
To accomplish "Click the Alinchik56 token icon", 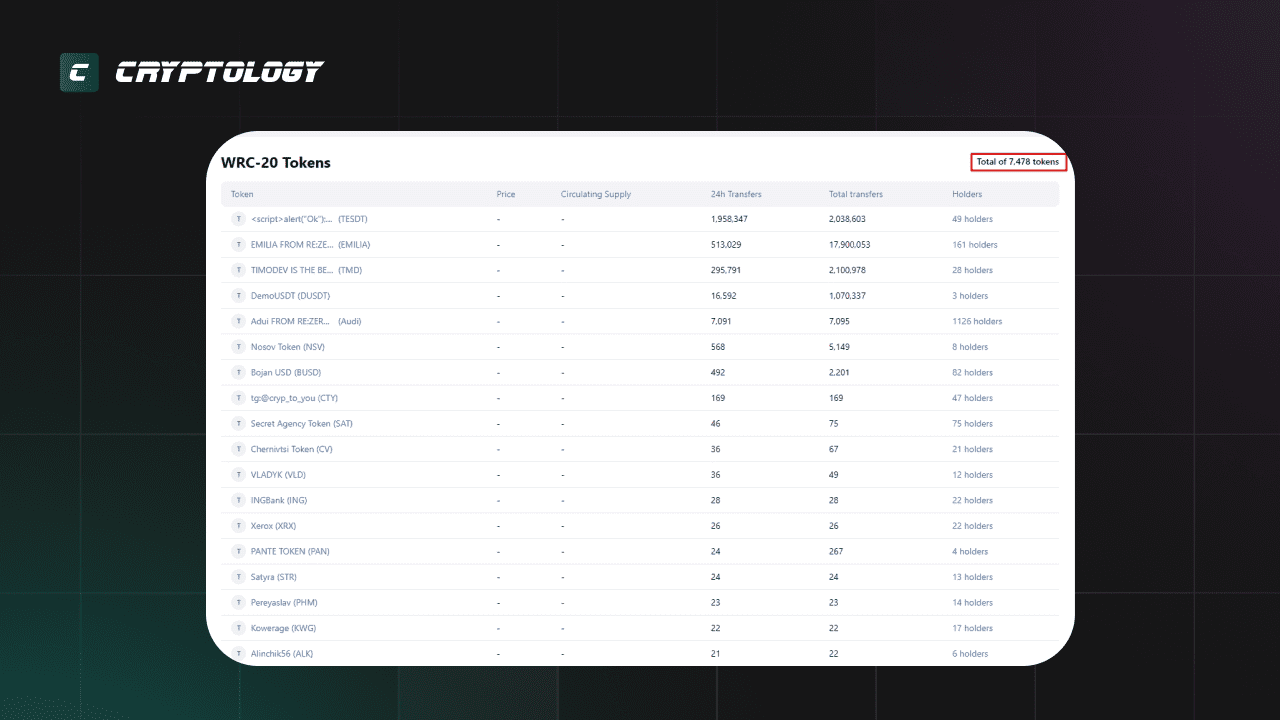I will tap(238, 654).
